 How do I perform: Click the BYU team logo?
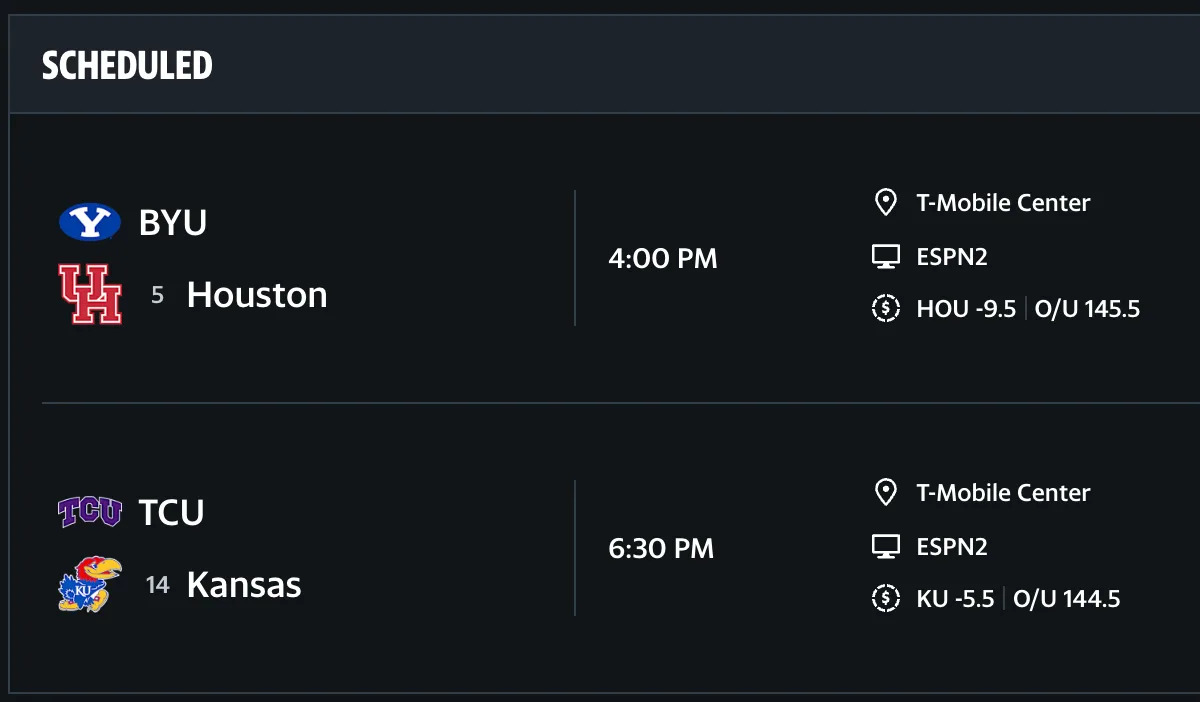[x=90, y=222]
